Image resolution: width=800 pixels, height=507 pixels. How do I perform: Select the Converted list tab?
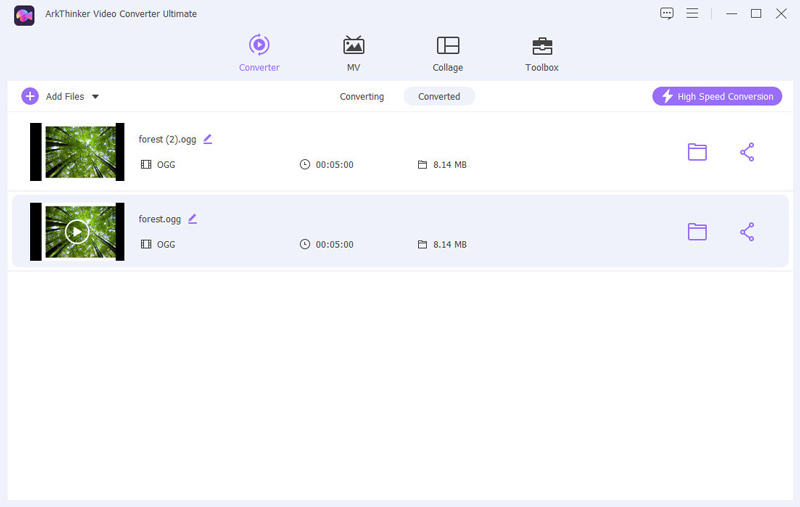pyautogui.click(x=439, y=96)
